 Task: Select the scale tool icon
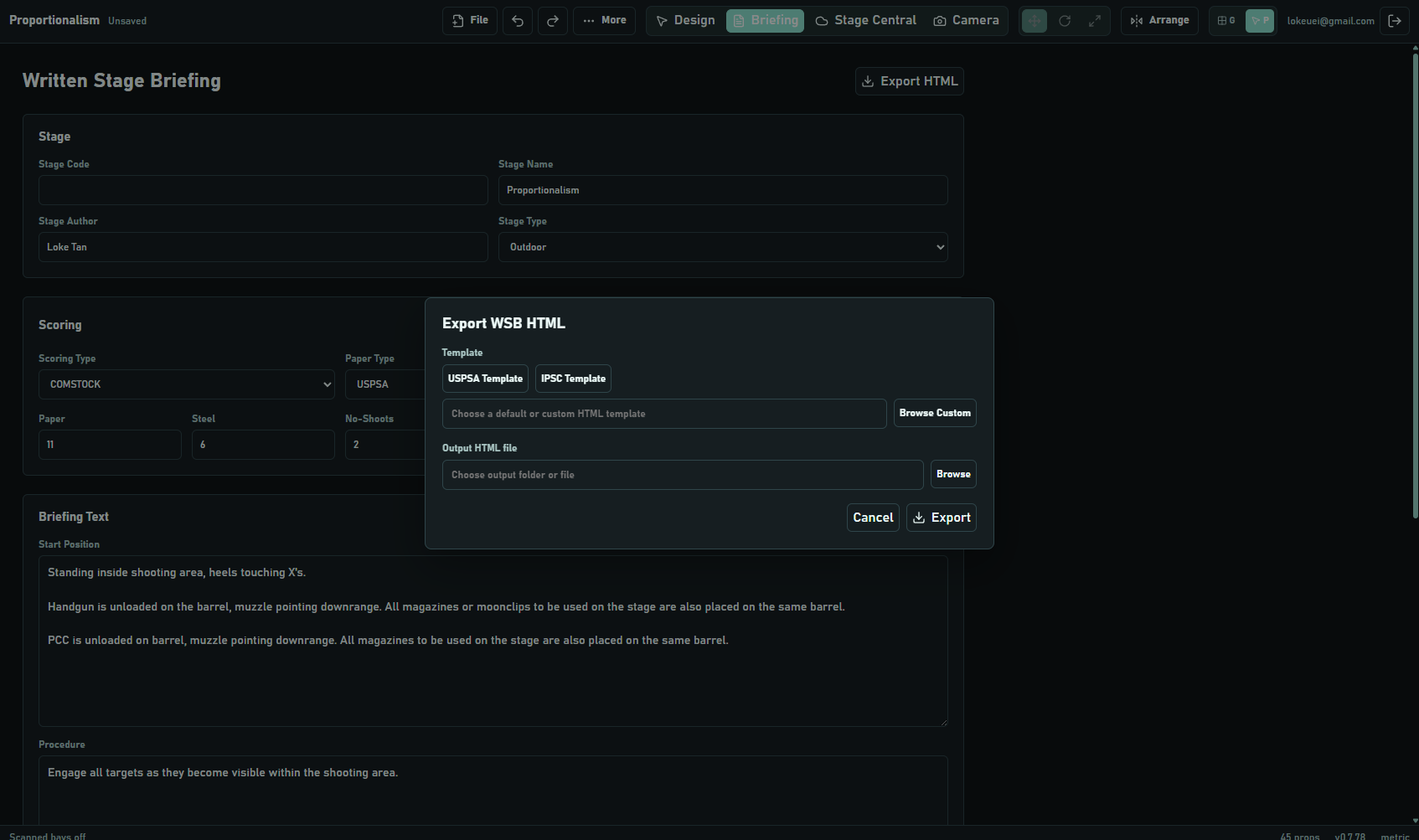pyautogui.click(x=1095, y=21)
